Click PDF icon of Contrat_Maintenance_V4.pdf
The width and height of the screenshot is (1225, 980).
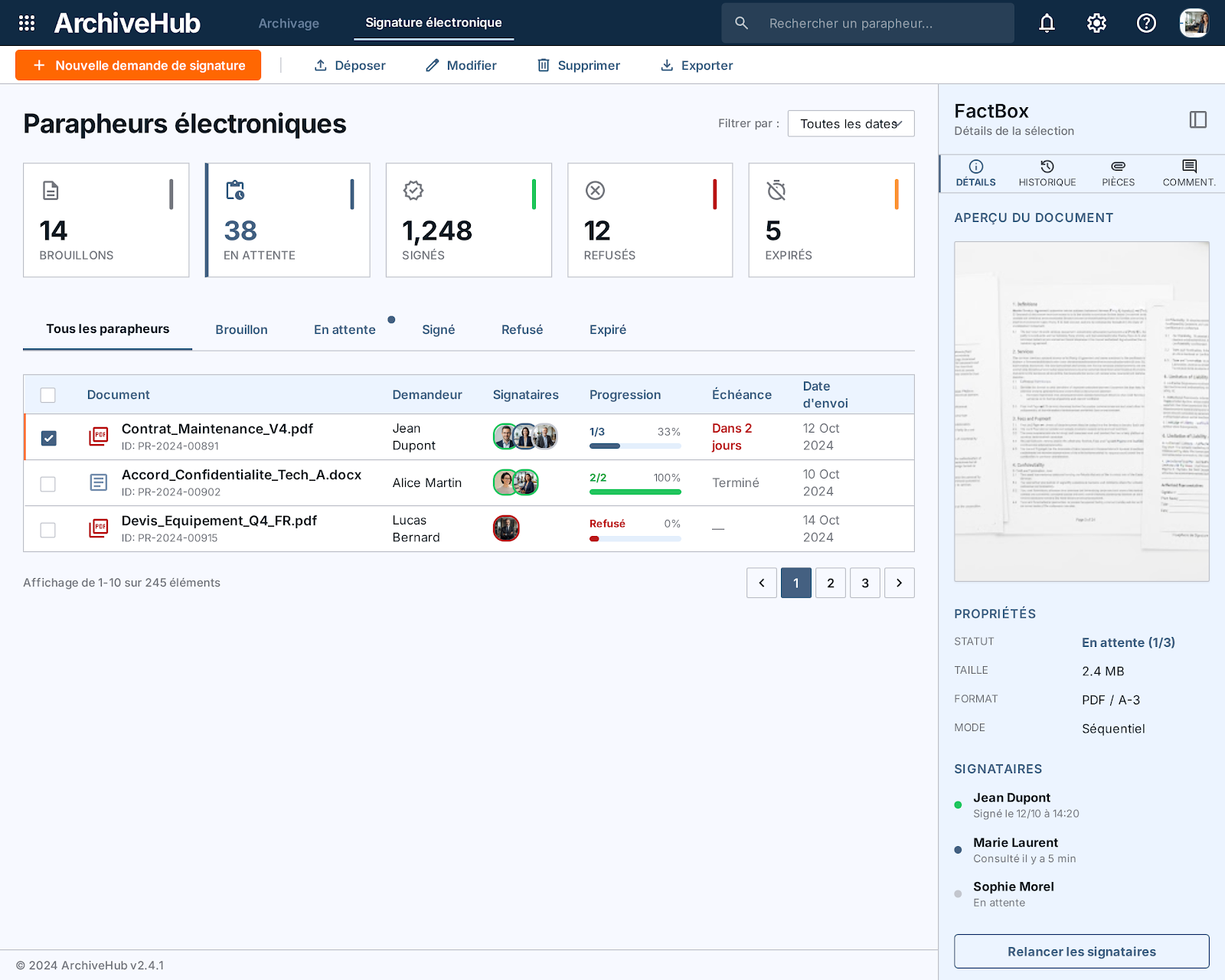99,436
